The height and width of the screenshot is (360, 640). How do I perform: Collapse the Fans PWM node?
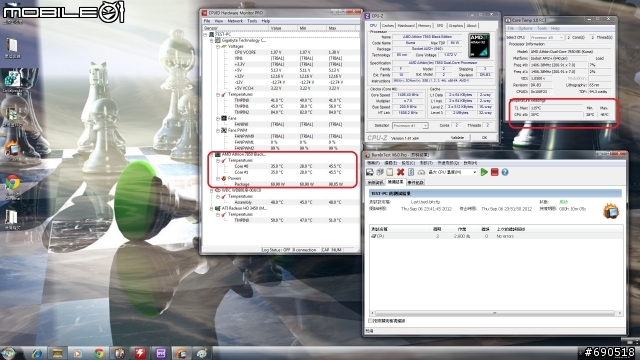(x=218, y=131)
